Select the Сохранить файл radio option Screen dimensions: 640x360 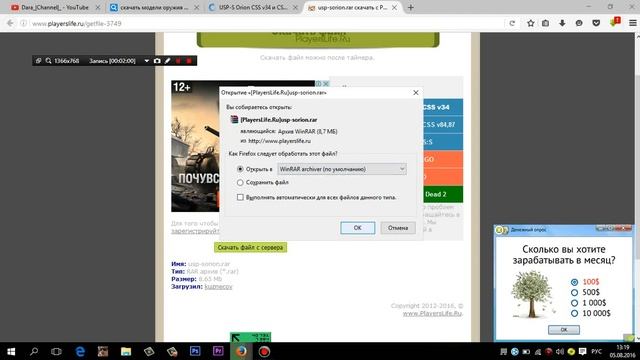pyautogui.click(x=240, y=182)
